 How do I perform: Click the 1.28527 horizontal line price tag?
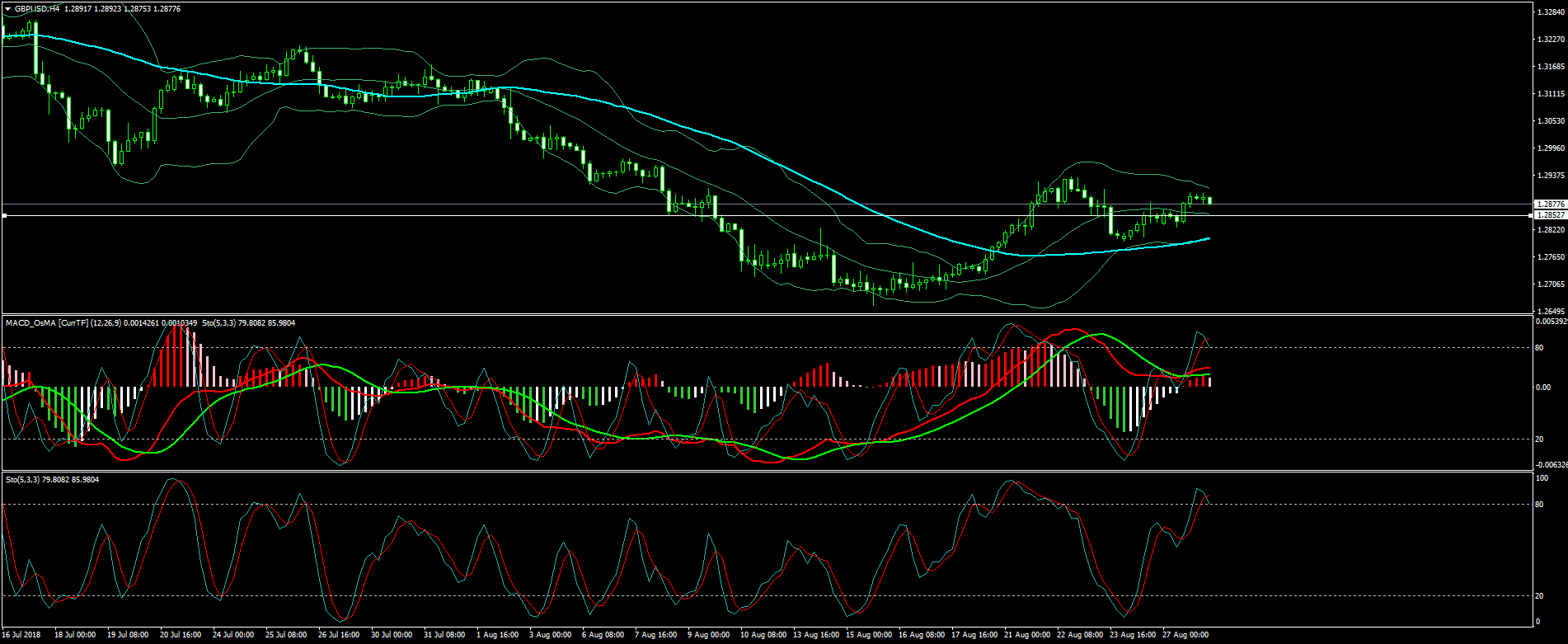click(x=1550, y=214)
